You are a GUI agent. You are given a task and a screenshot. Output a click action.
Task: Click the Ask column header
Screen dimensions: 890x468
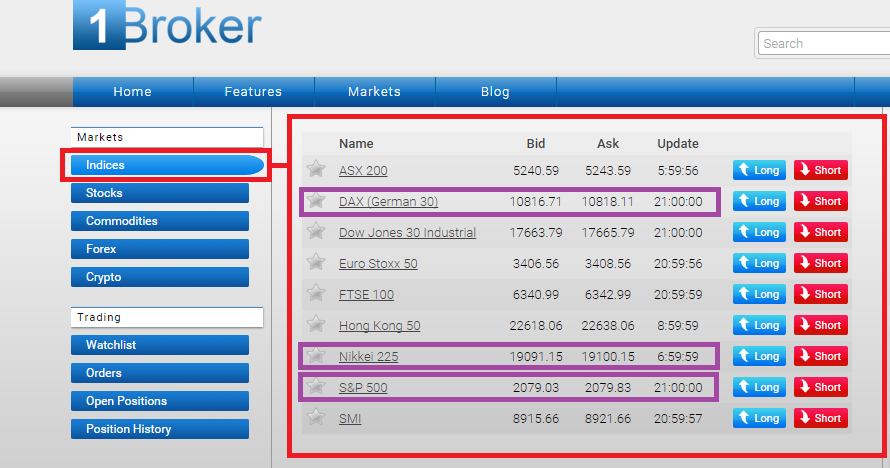(608, 144)
